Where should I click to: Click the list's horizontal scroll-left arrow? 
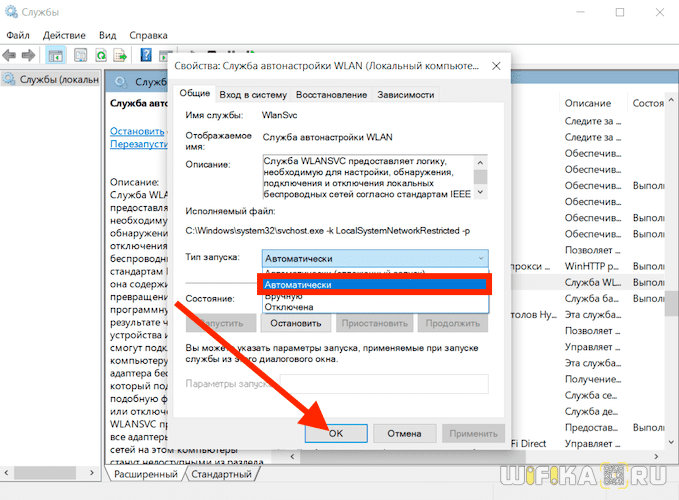click(x=292, y=456)
